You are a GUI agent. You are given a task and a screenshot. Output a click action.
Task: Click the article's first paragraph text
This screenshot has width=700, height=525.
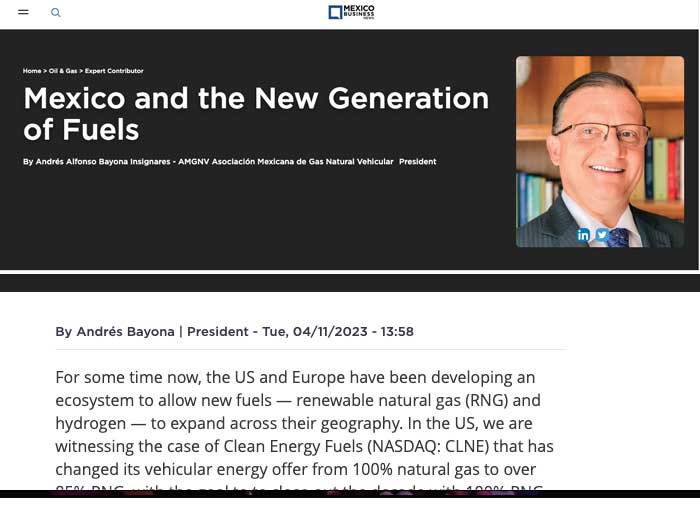point(304,429)
